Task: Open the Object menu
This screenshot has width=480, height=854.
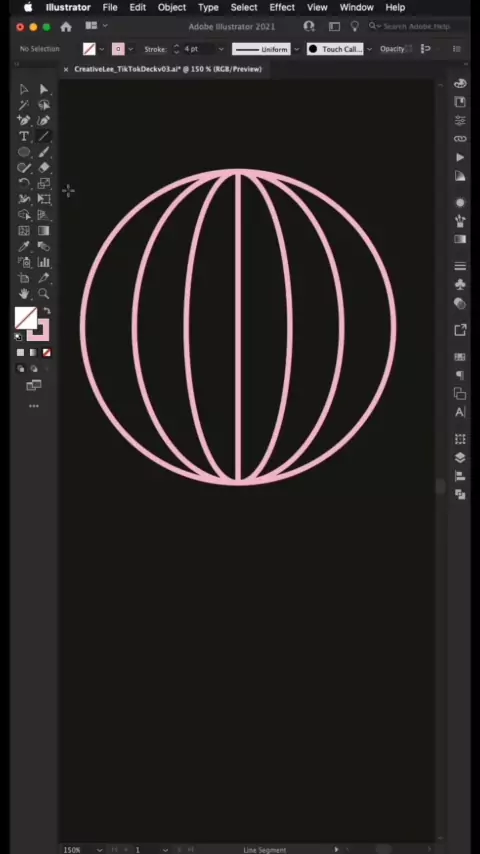Action: click(x=172, y=8)
